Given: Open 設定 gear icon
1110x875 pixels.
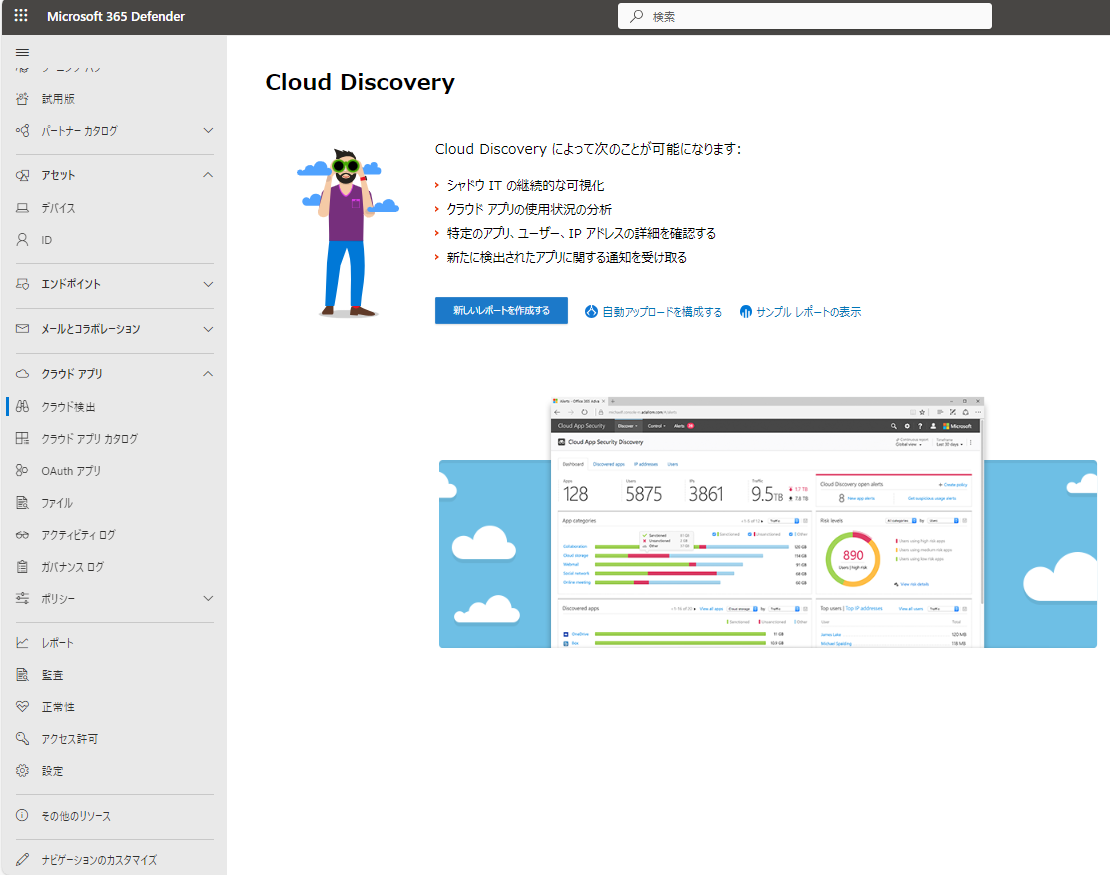Looking at the screenshot, I should [x=23, y=770].
